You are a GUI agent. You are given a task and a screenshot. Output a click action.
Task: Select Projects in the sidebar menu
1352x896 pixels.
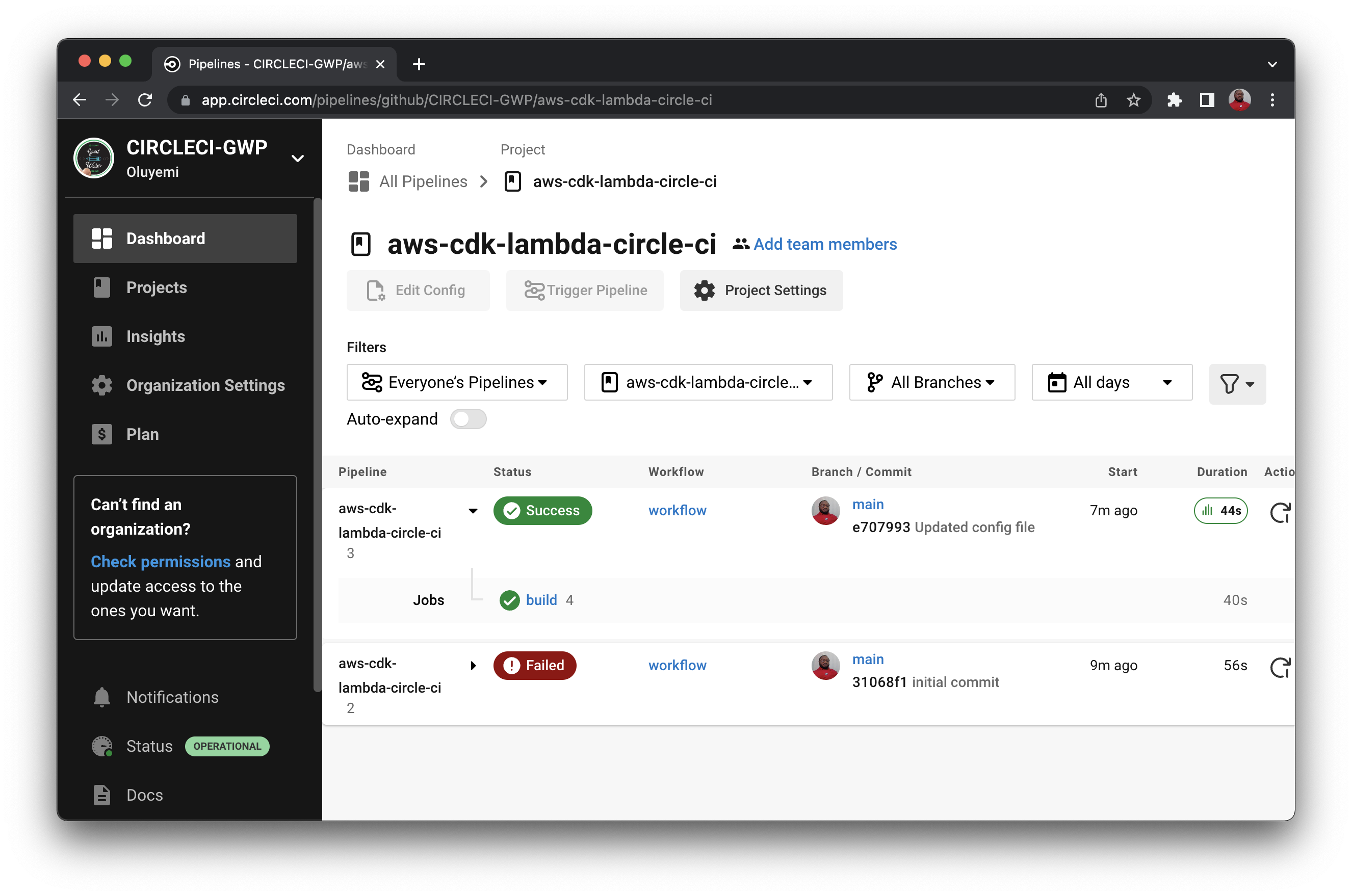tap(156, 287)
